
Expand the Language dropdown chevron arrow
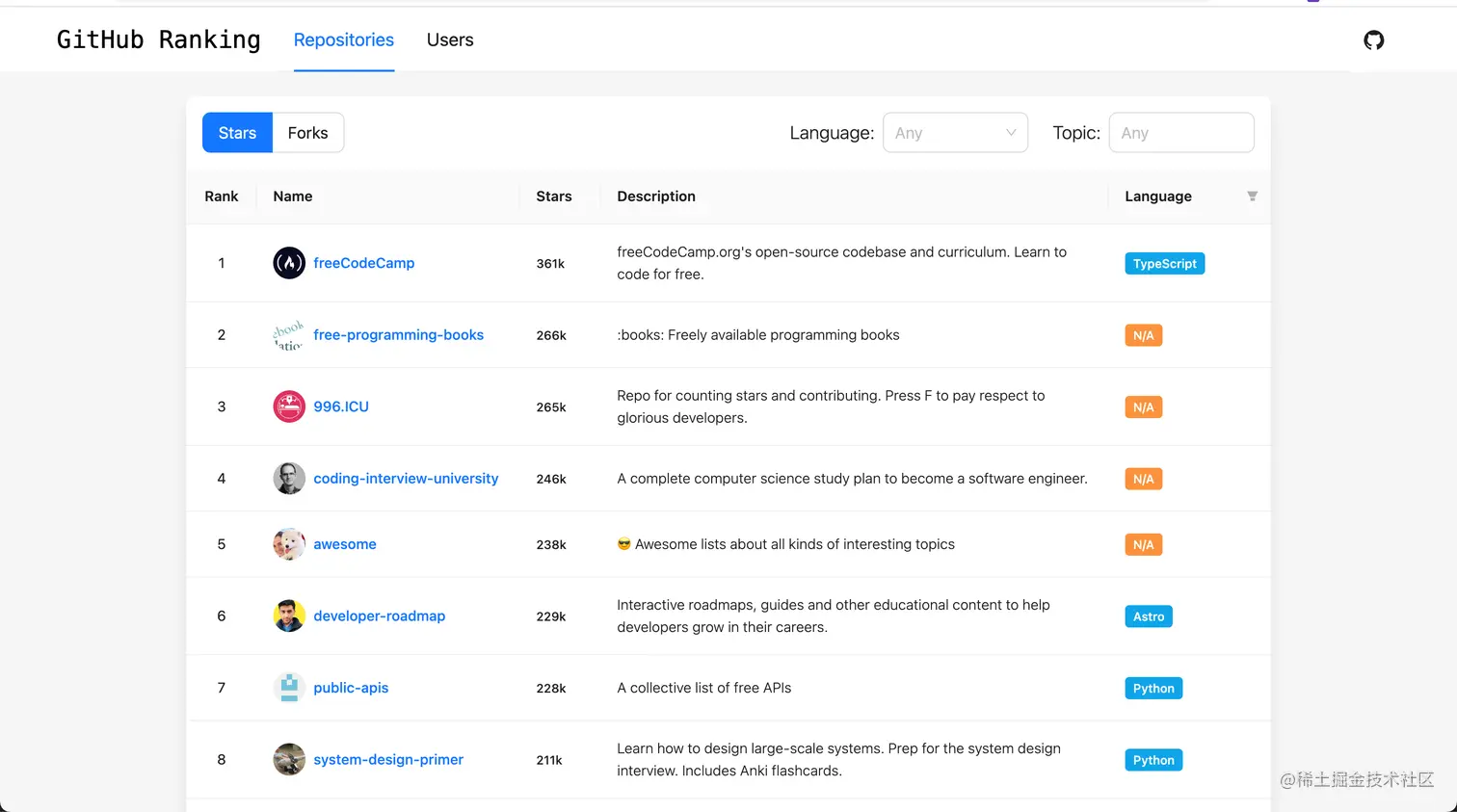[x=1011, y=133]
